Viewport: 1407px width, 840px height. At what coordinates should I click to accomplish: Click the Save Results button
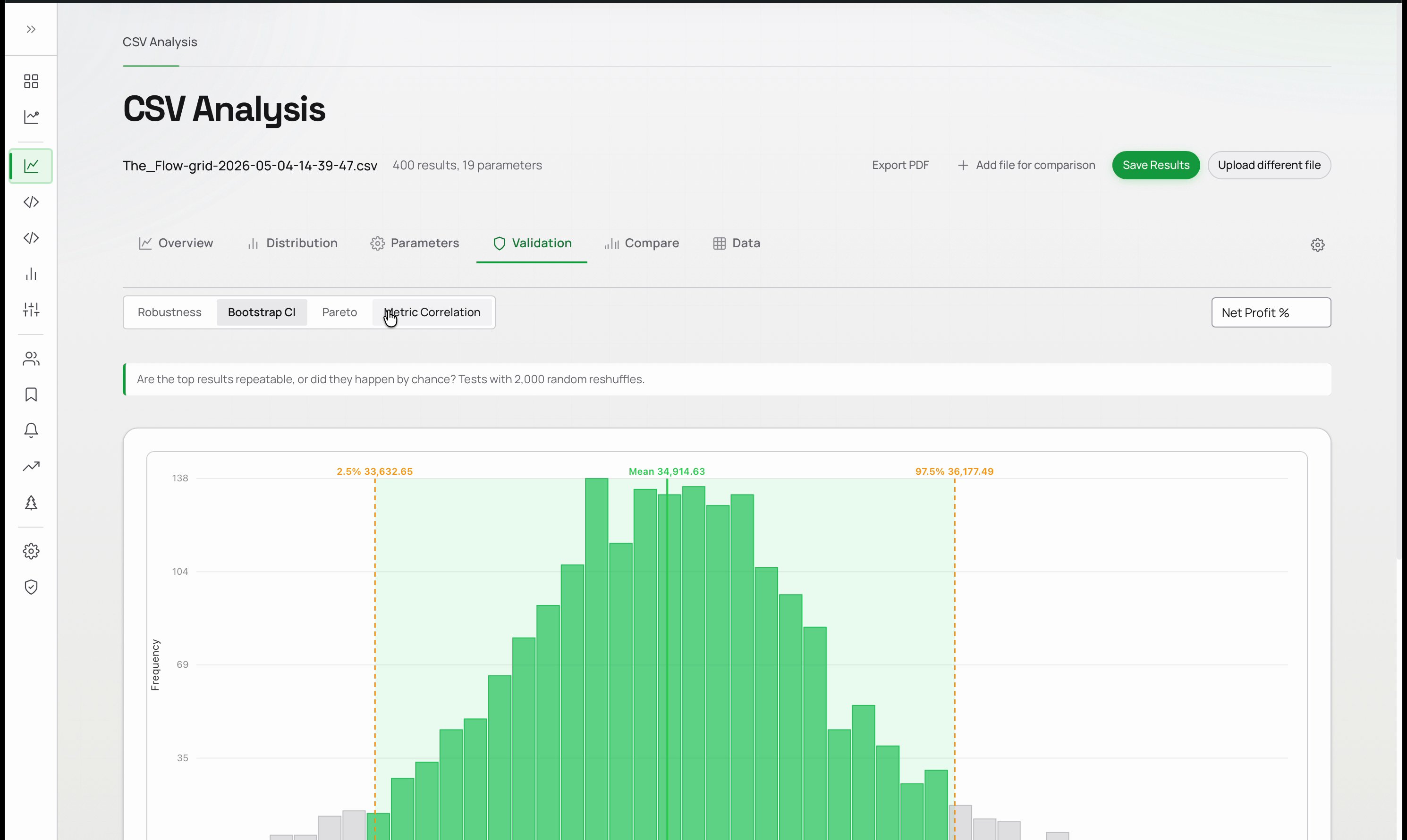pyautogui.click(x=1156, y=165)
